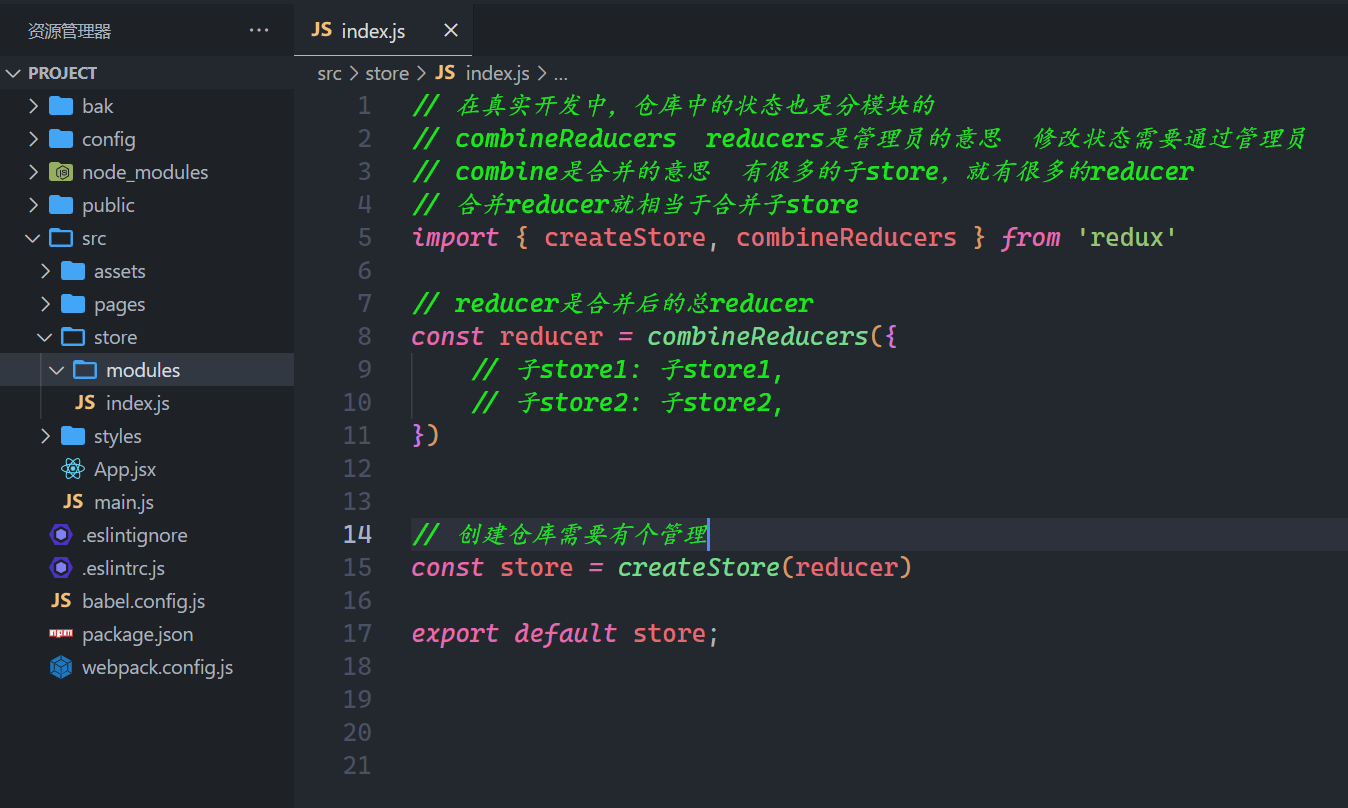1348x808 pixels.
Task: Click the JS icon beside main.js
Action: click(73, 502)
